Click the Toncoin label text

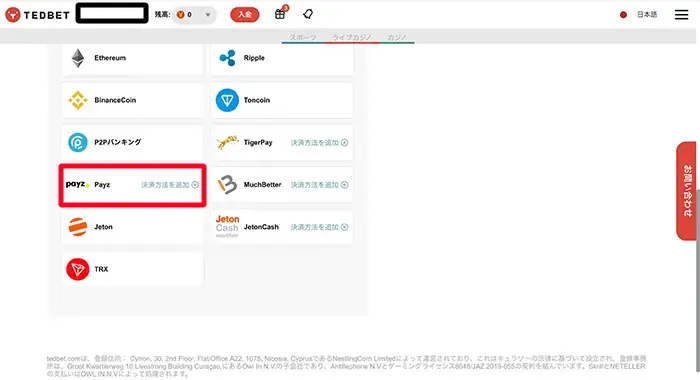pyautogui.click(x=257, y=100)
